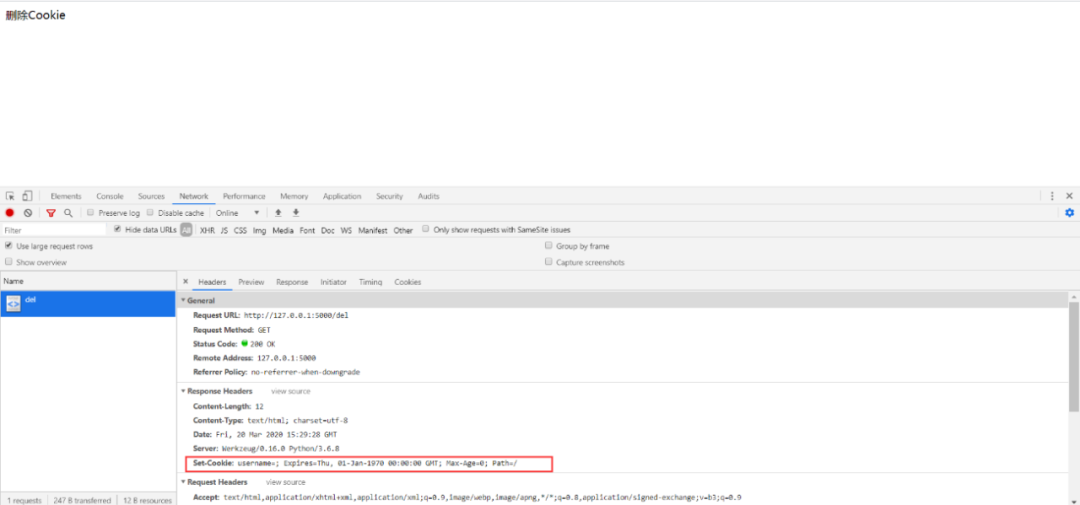Click the Status Code 200 OK line

point(234,343)
